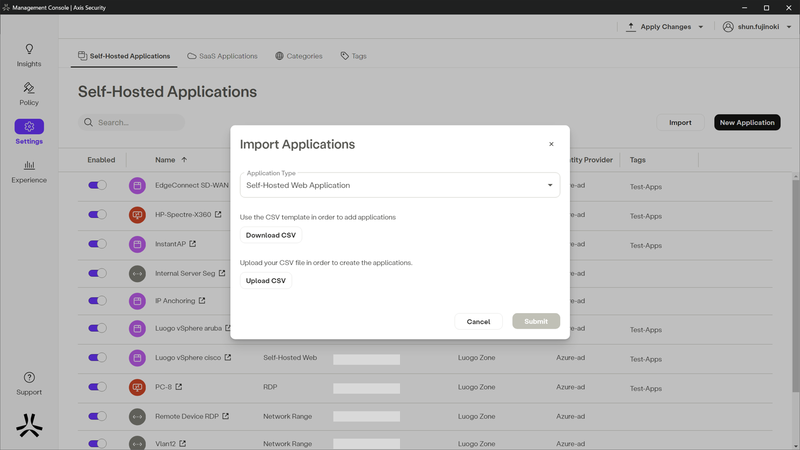This screenshot has width=800, height=450.
Task: Cancel the import dialog
Action: point(479,321)
